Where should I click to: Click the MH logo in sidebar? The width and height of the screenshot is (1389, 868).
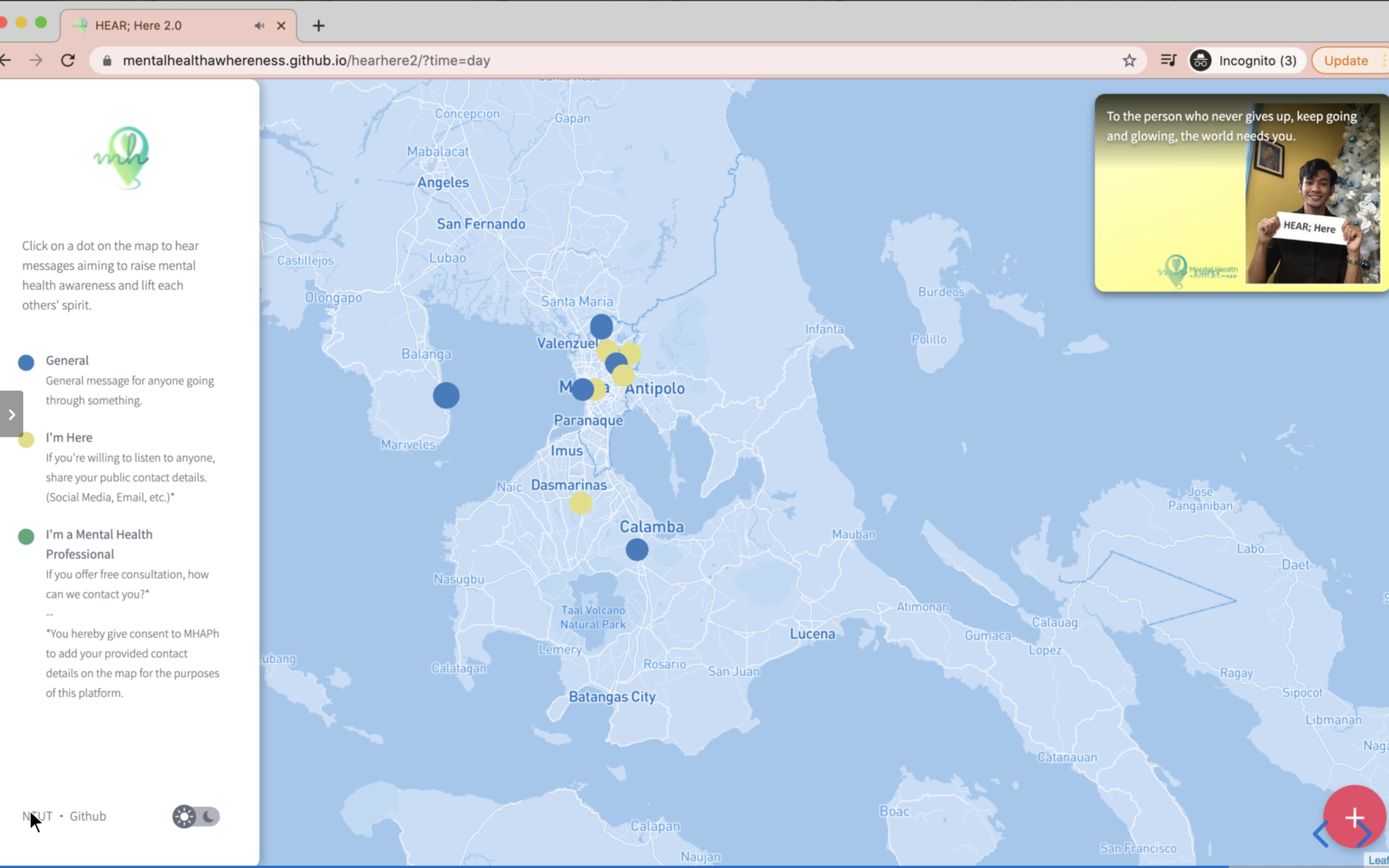123,158
